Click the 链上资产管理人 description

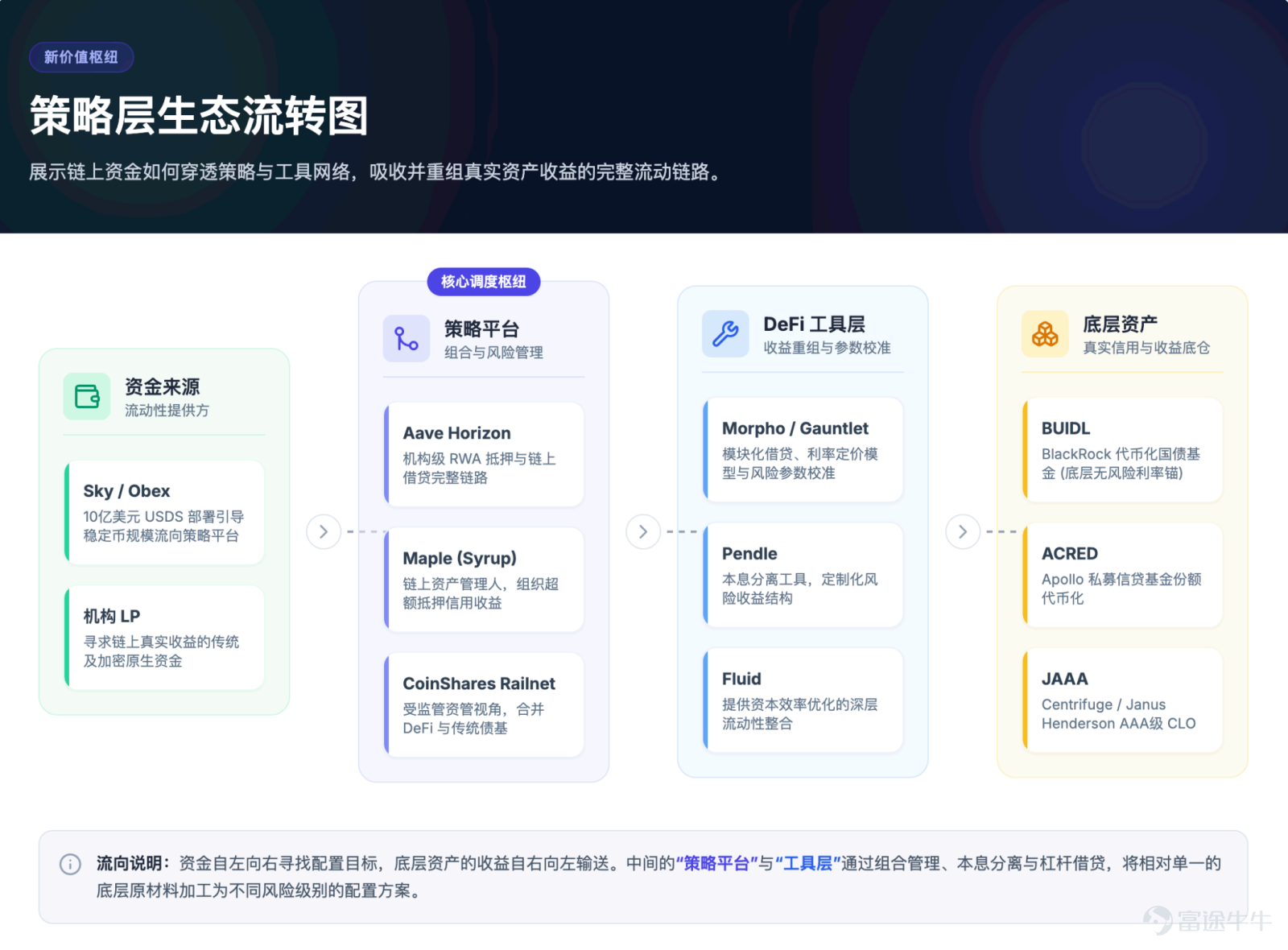tap(481, 593)
